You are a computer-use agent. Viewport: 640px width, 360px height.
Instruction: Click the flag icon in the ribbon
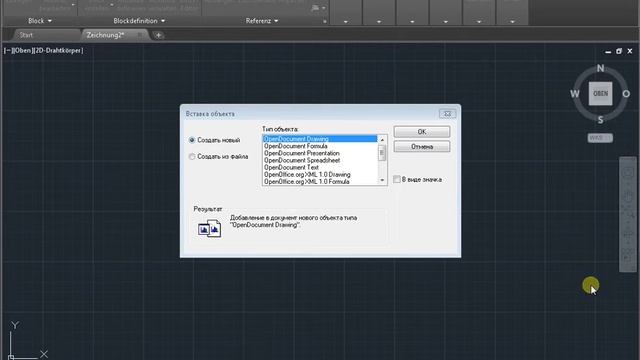315,8
